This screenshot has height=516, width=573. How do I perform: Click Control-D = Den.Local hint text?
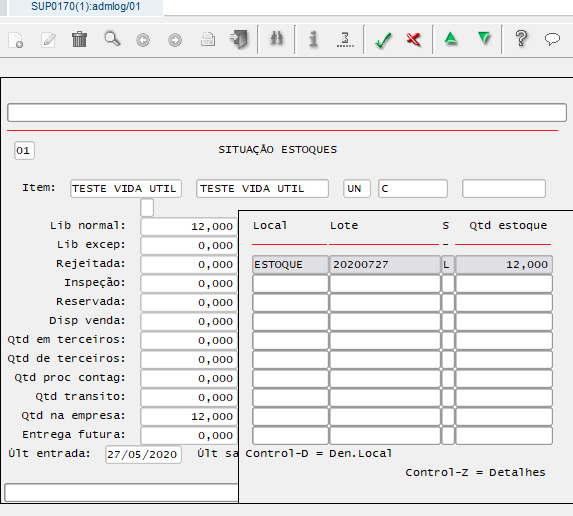point(318,454)
